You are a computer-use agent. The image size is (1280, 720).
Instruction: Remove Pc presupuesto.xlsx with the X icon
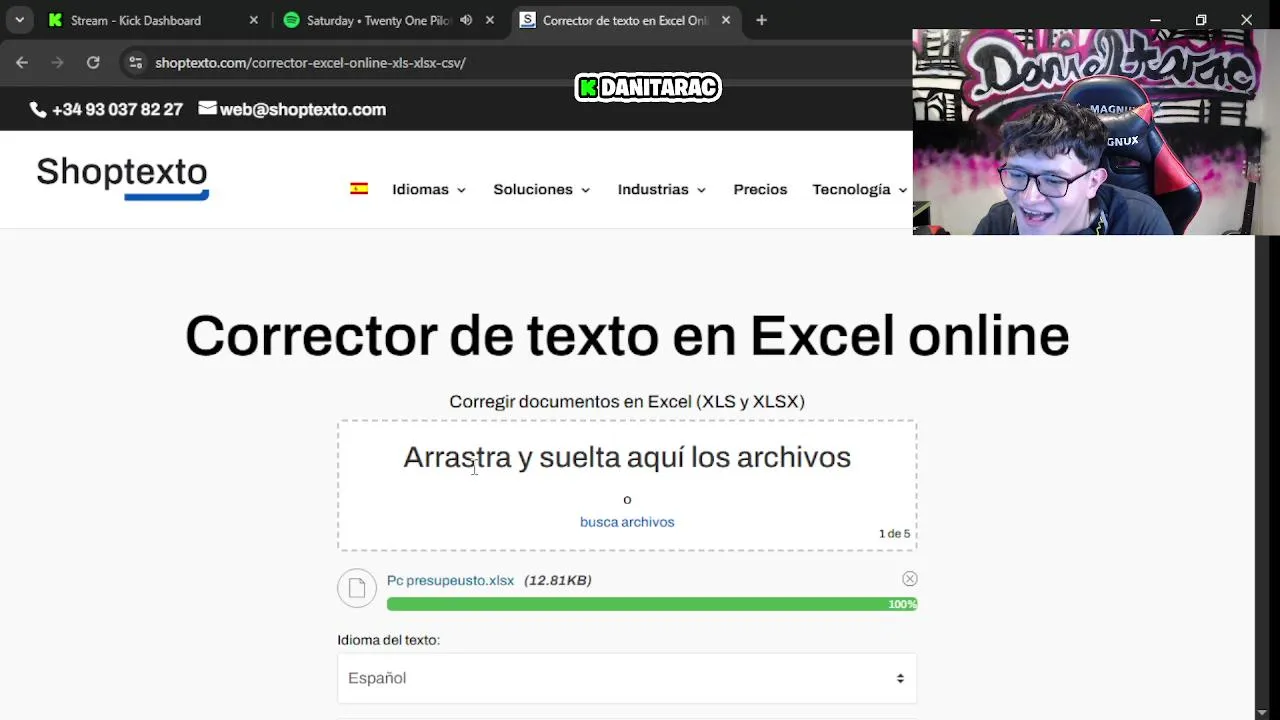coord(909,579)
